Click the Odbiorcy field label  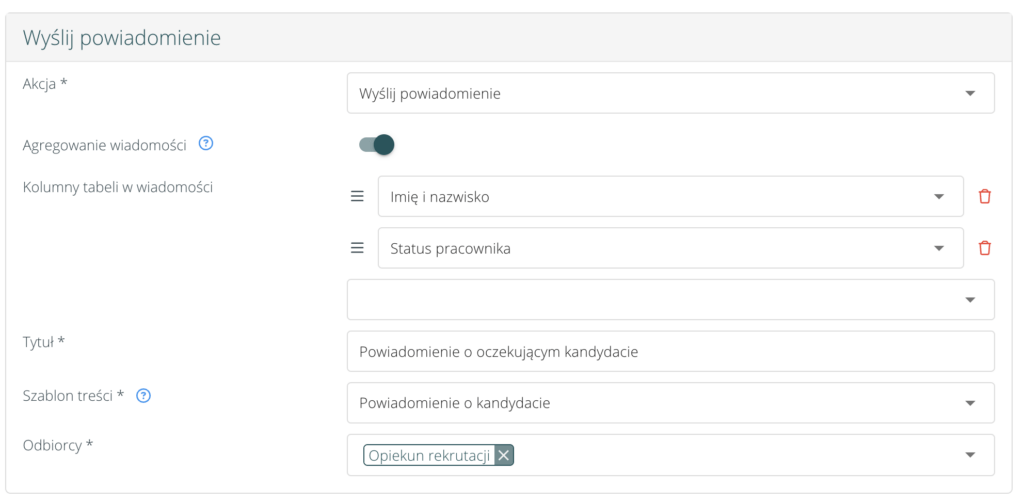(x=56, y=445)
